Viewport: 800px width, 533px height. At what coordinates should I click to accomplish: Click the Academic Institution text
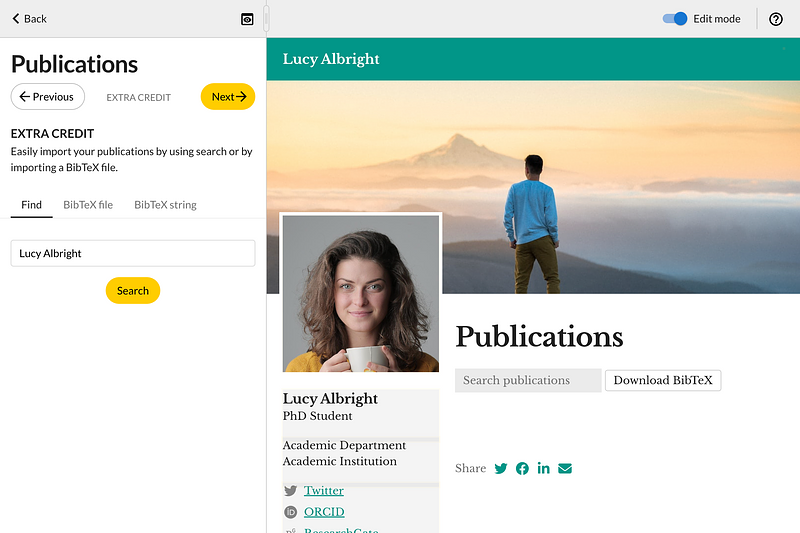coord(340,461)
